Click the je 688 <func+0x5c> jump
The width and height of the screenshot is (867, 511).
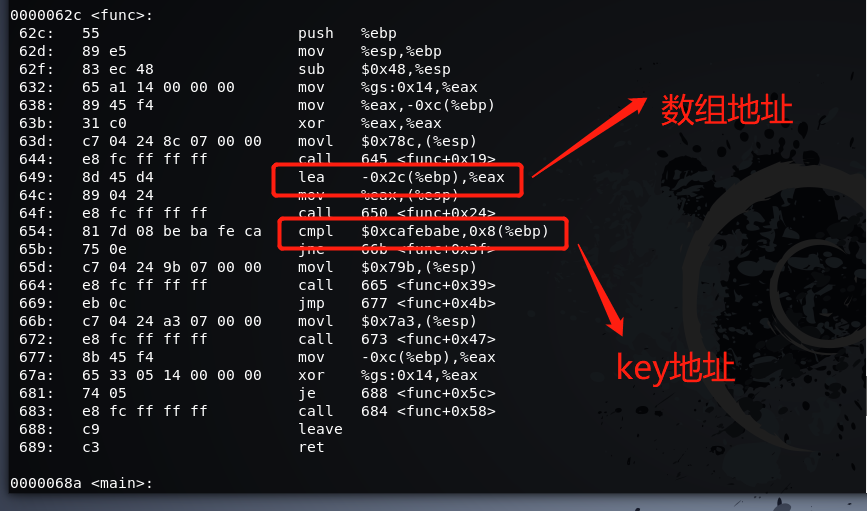tap(402, 393)
